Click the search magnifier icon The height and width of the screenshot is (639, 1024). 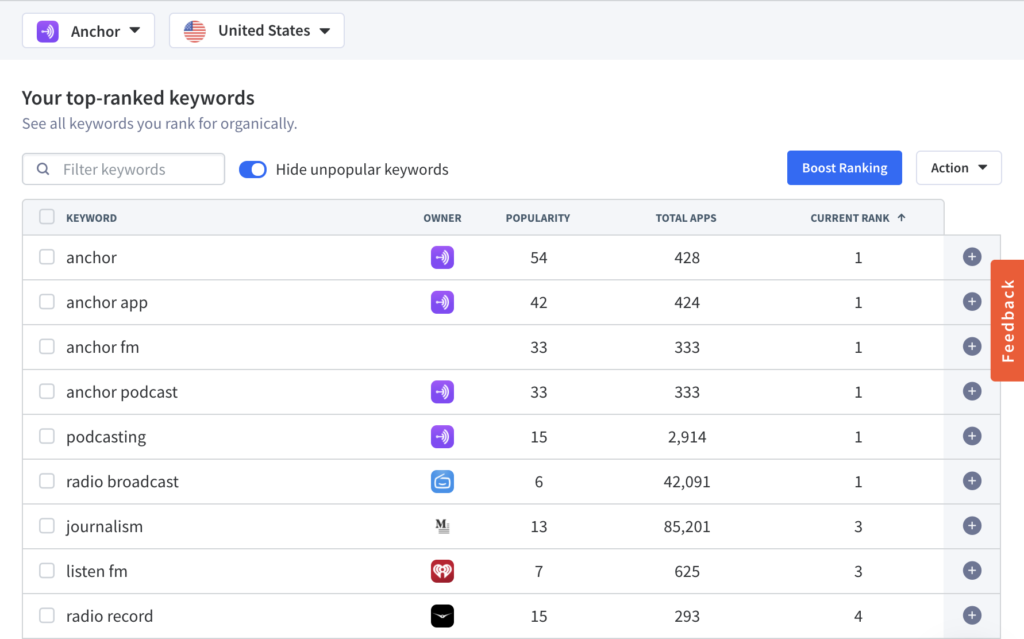pyautogui.click(x=43, y=169)
